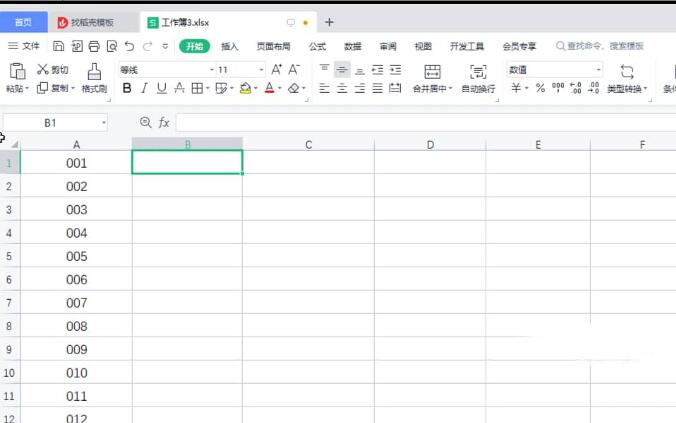676x423 pixels.
Task: Click the distributed alignment icon
Action: pos(395,88)
